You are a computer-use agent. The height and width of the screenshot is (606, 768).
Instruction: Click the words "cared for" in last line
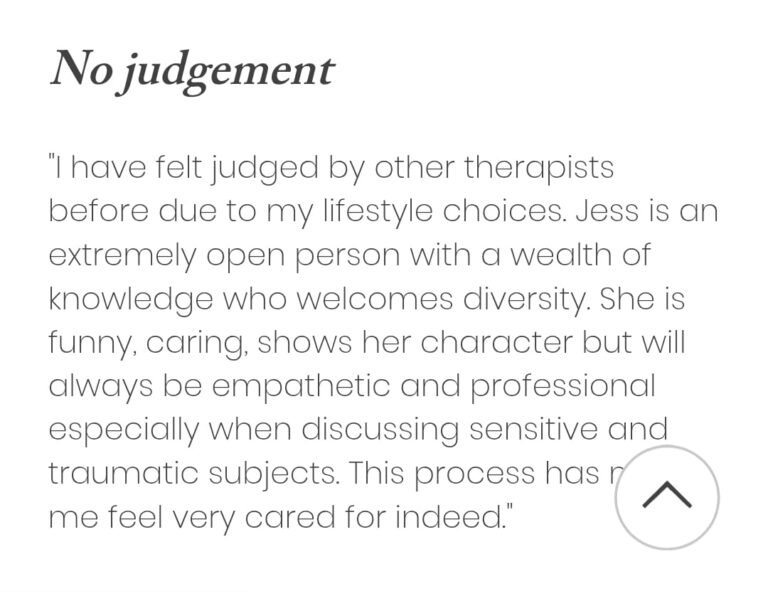[313, 517]
